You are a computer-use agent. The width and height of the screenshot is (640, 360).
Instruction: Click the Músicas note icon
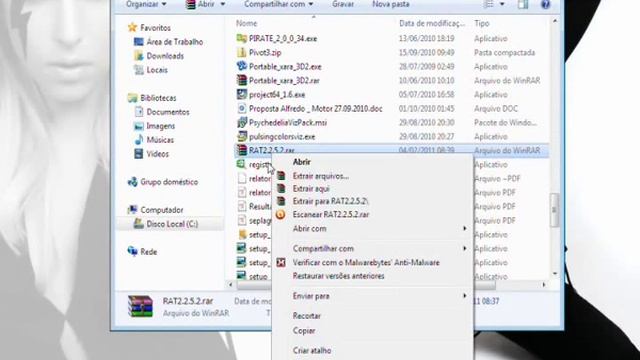[x=139, y=140]
